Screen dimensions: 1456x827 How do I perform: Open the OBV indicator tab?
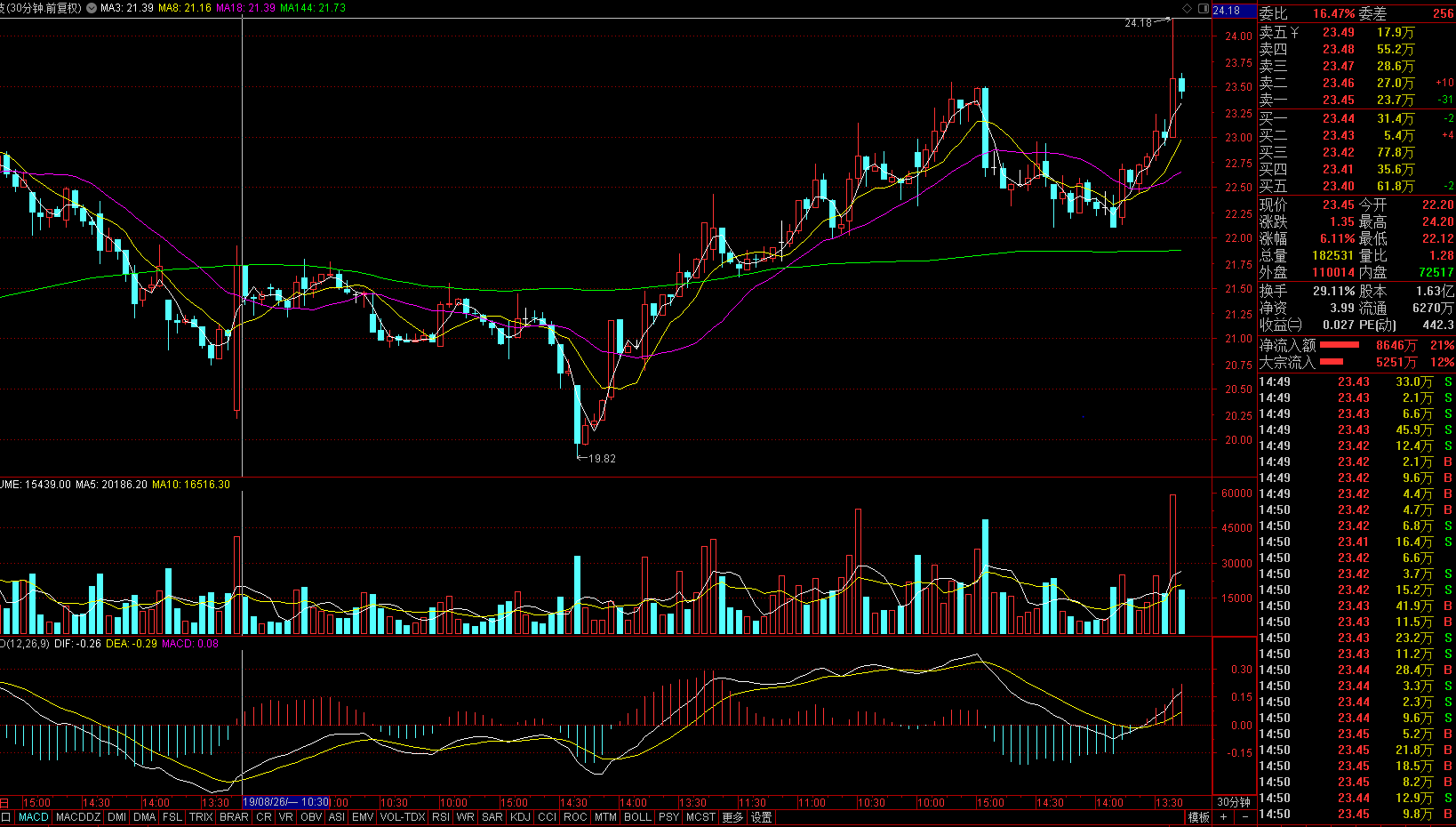[x=311, y=817]
